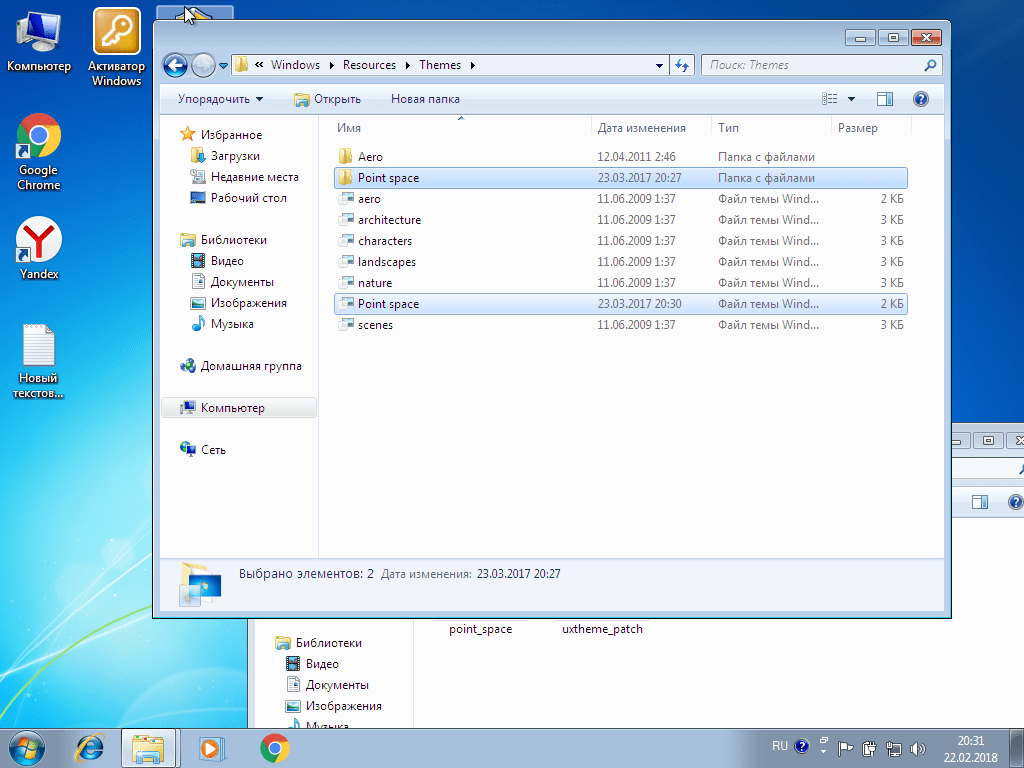Click the Start button

click(25, 748)
